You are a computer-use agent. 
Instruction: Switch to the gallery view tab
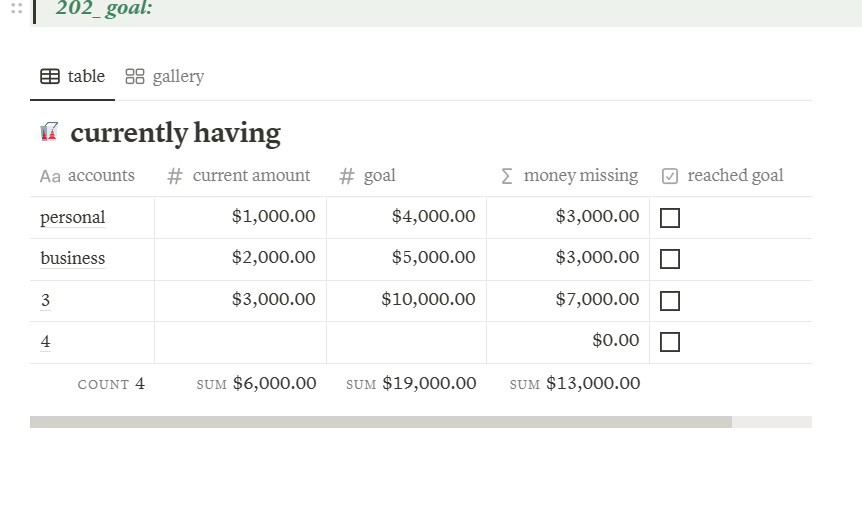[165, 77]
